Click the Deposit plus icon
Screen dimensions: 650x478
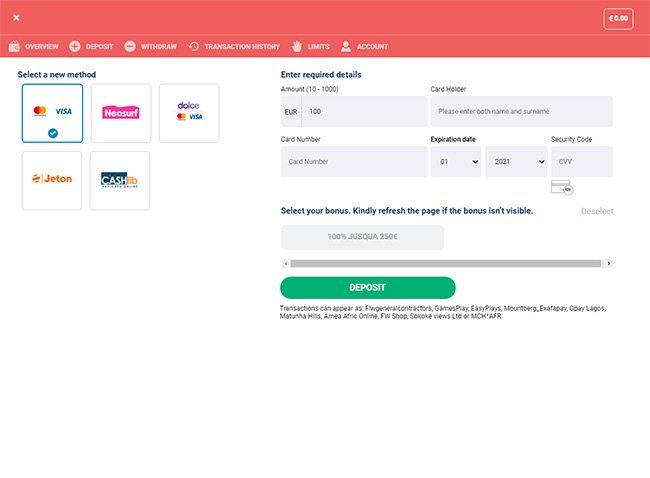[75, 47]
